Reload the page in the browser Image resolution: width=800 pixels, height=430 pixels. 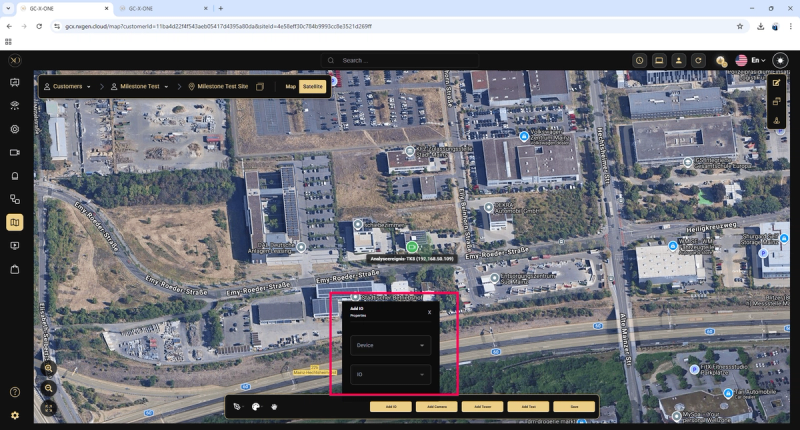pyautogui.click(x=39, y=26)
